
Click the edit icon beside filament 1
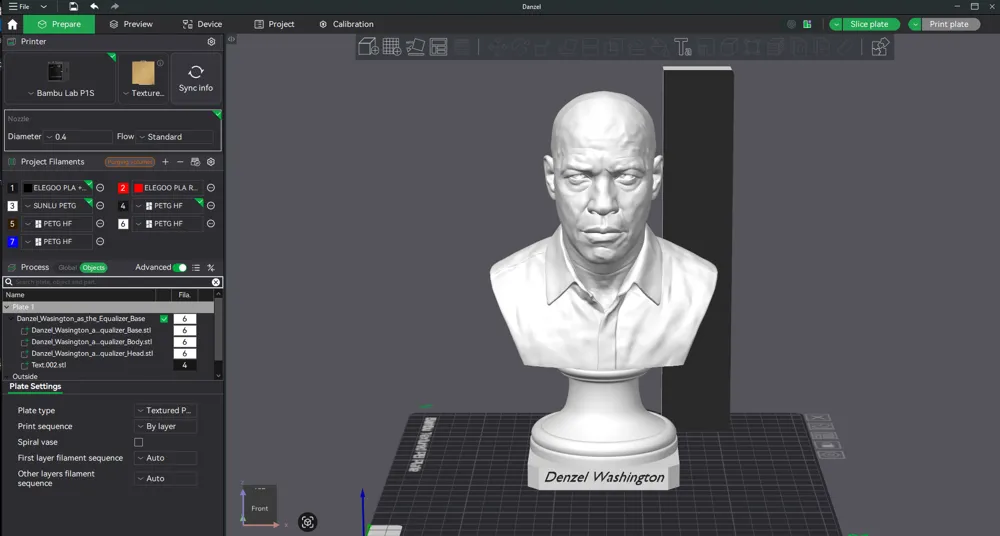coord(100,188)
